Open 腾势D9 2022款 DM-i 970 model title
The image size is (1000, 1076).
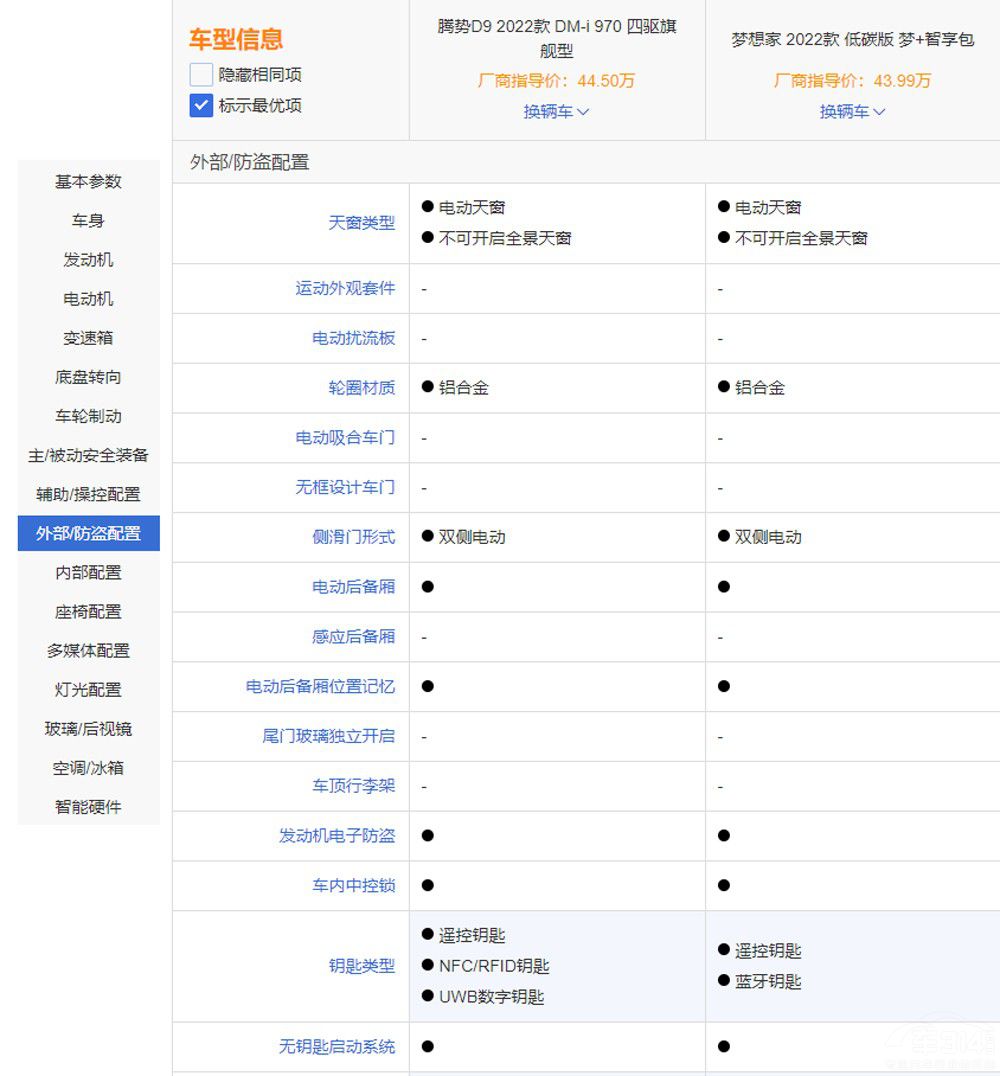point(556,38)
